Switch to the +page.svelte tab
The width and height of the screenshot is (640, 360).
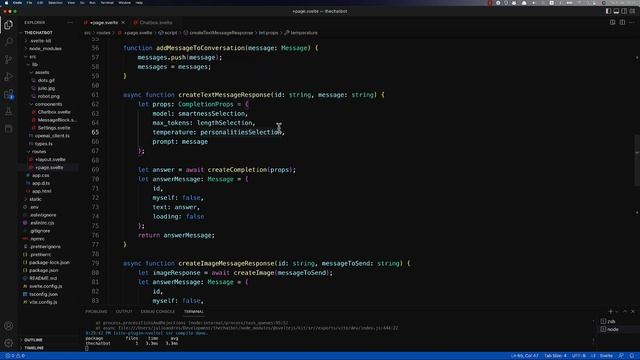click(104, 23)
